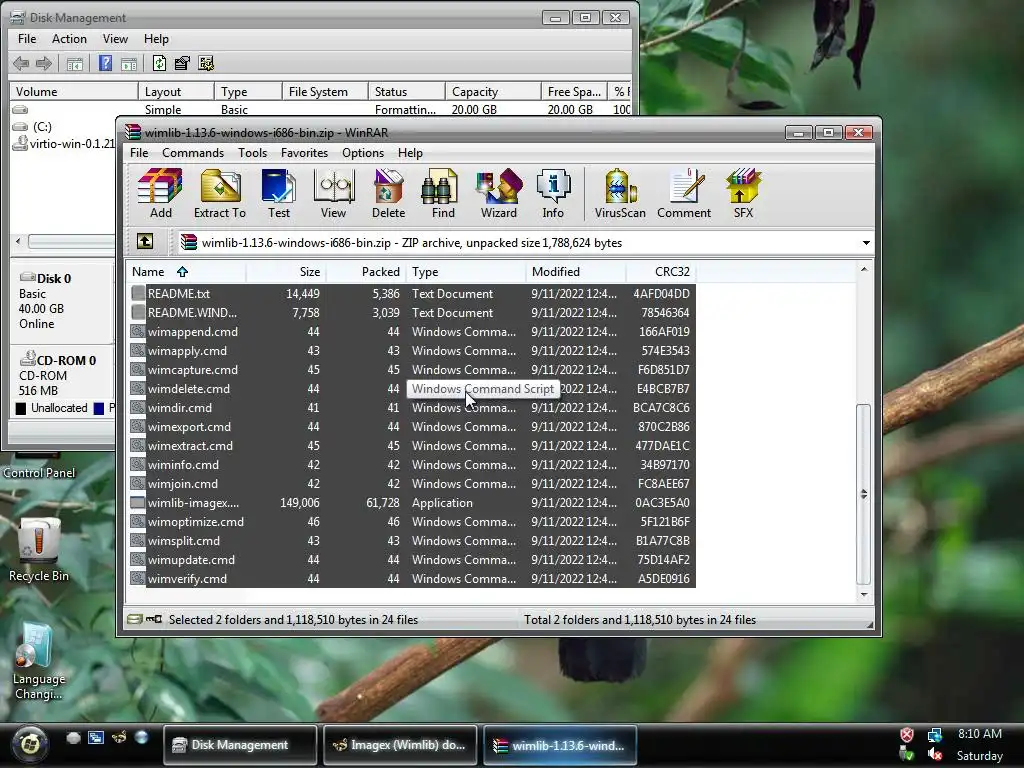
Task: Click Refresh icon in Disk Management toolbar
Action: (x=159, y=63)
